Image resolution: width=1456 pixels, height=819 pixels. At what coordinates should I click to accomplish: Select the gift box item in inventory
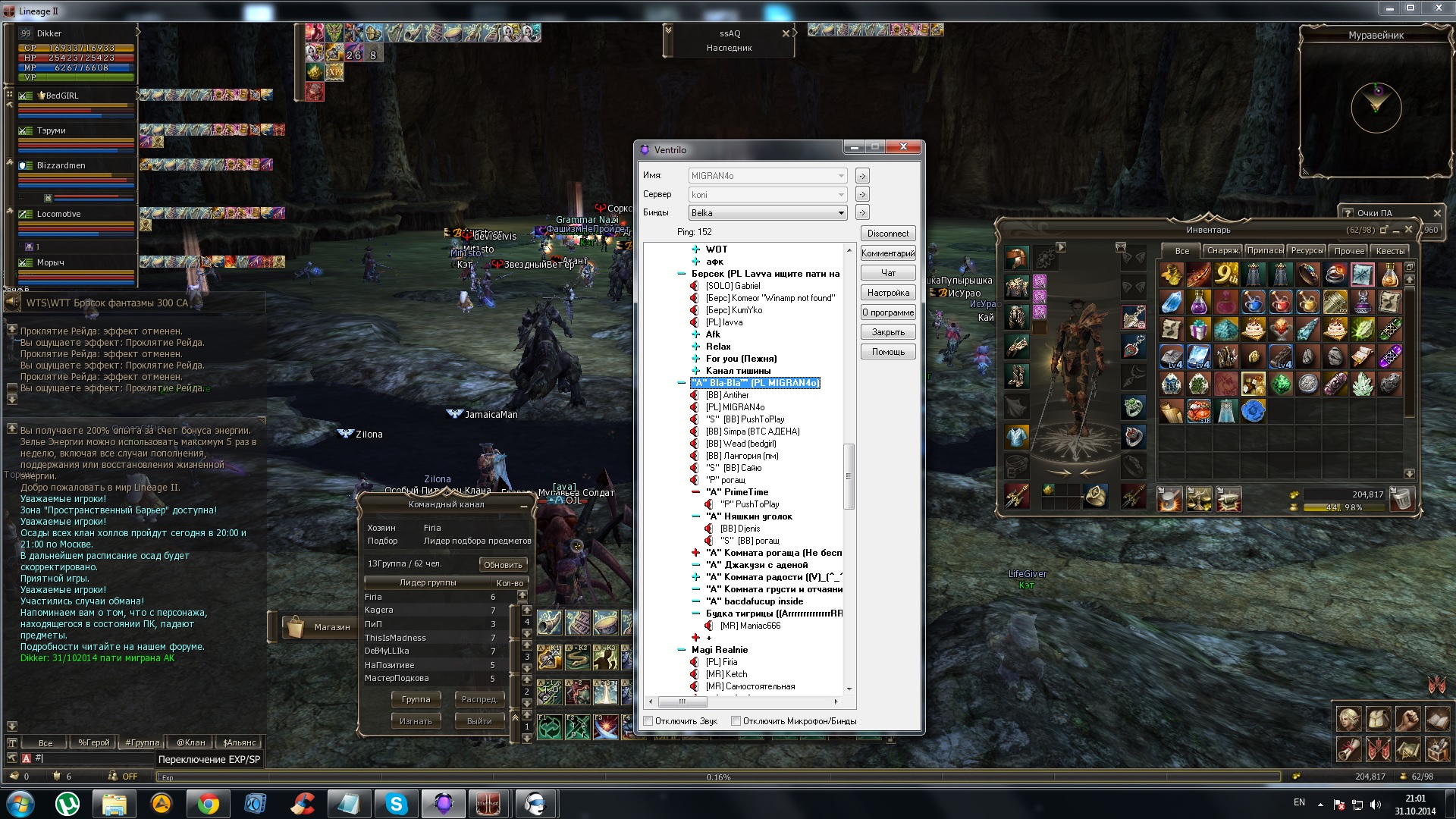click(1198, 329)
